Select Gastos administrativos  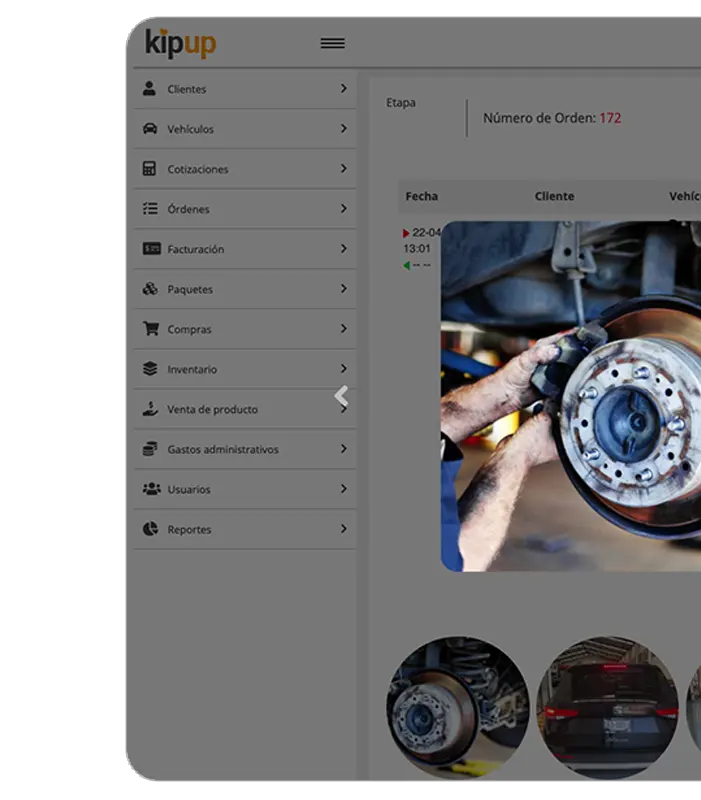[x=245, y=449]
